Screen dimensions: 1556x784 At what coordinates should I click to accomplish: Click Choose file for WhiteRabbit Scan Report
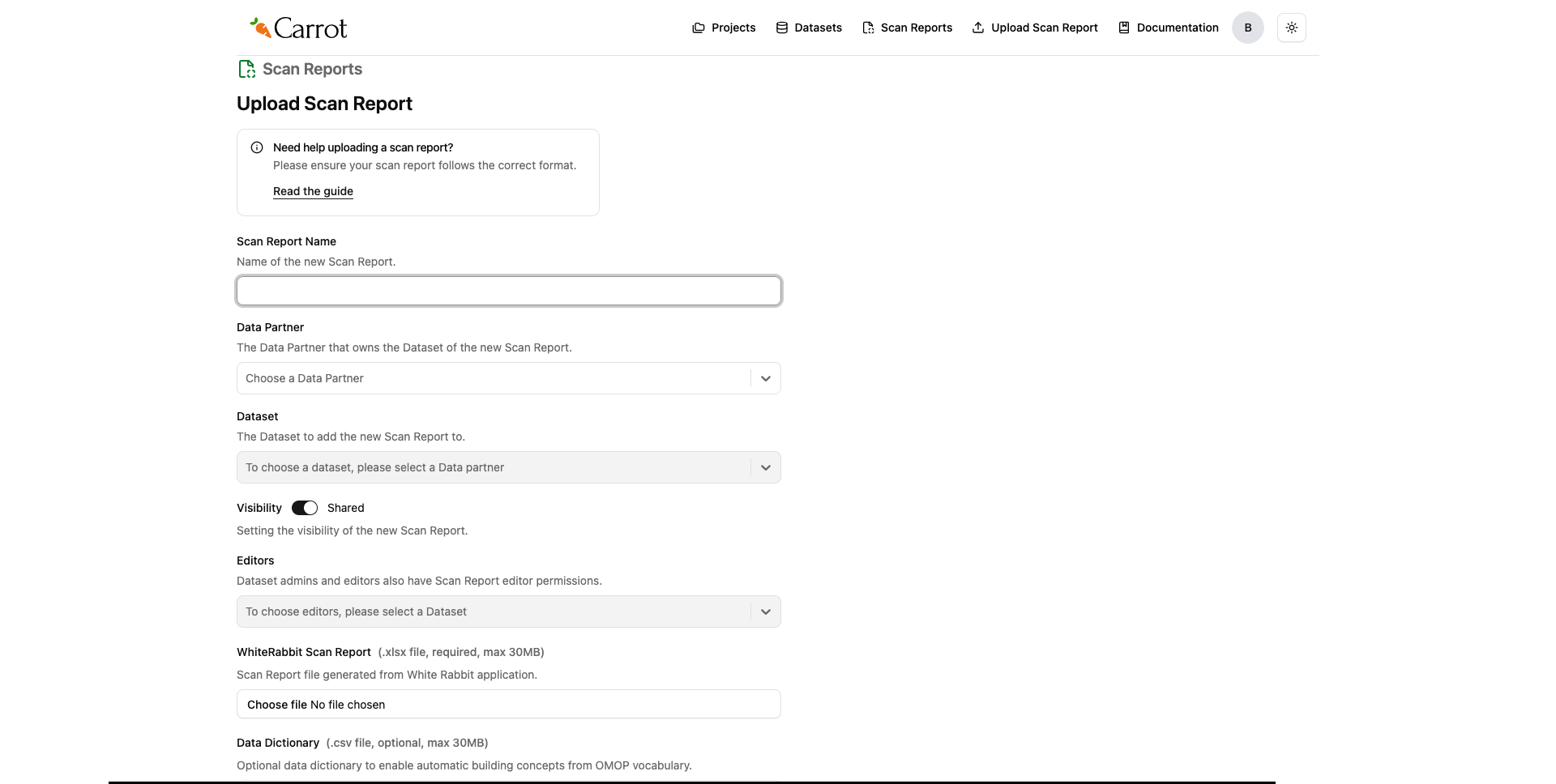click(276, 704)
